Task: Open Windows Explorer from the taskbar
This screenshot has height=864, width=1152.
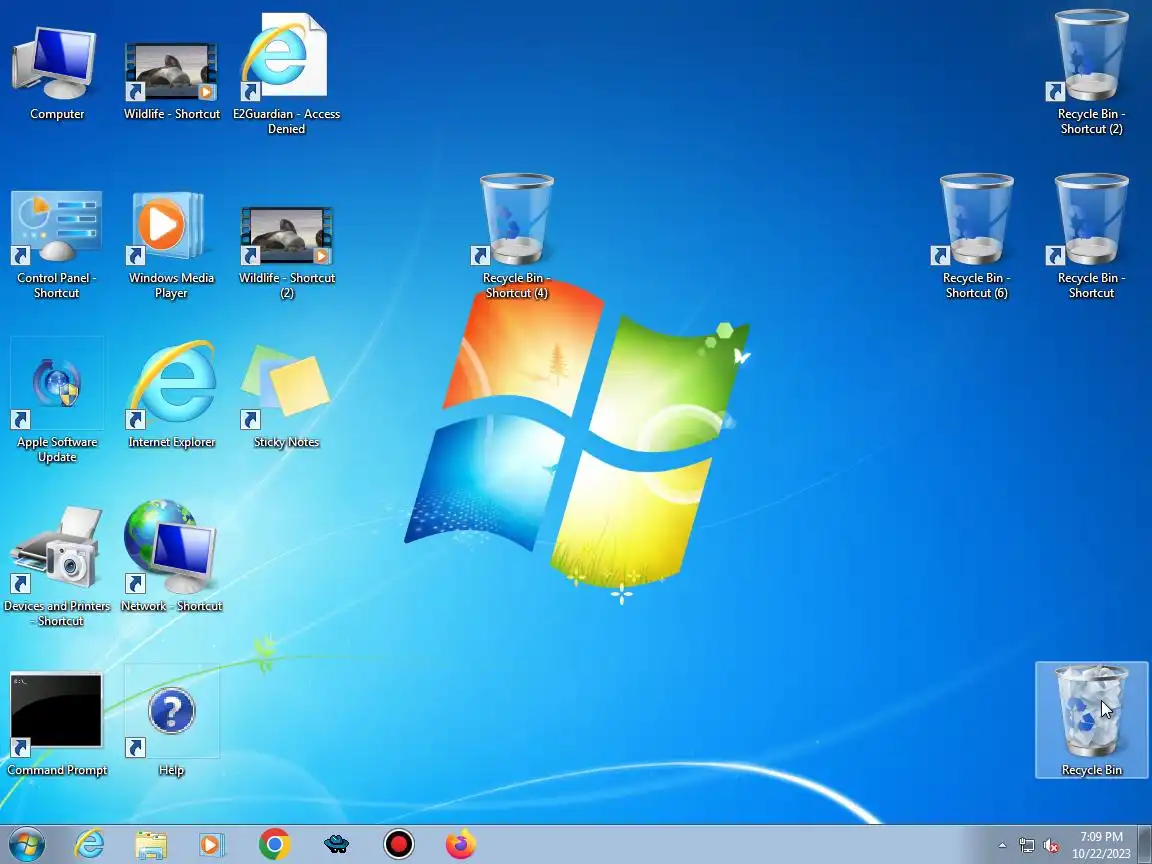Action: pos(151,845)
